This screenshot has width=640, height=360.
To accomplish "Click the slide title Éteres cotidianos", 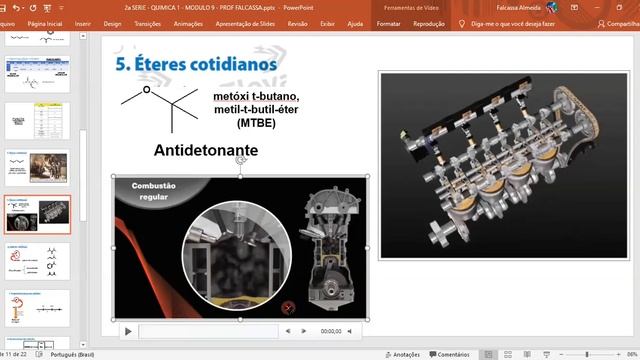I will [196, 64].
